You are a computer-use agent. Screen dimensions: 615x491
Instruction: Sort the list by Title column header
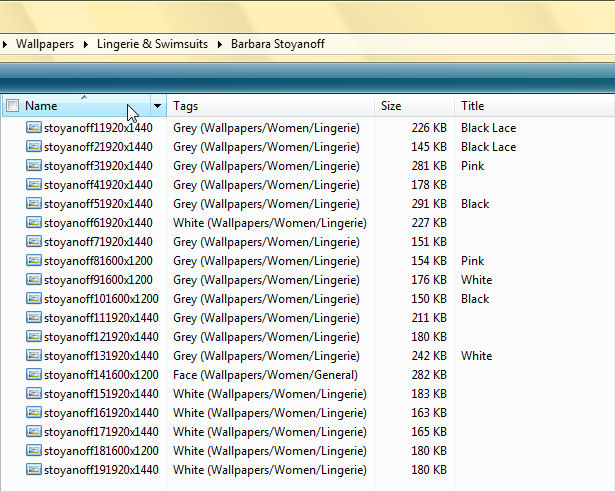pyautogui.click(x=530, y=106)
